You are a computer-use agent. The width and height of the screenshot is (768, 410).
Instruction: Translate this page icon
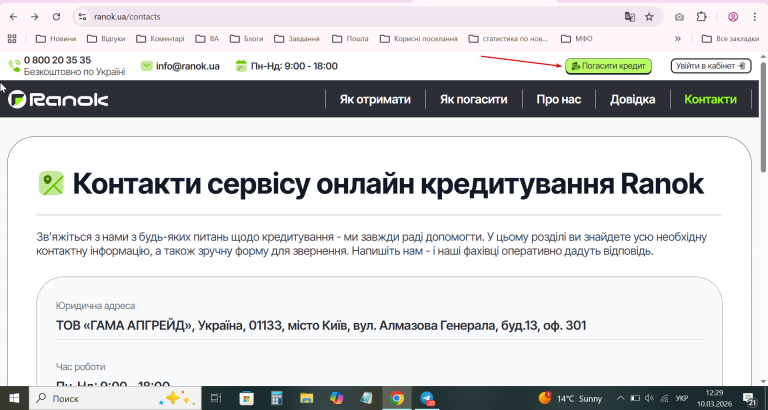click(x=629, y=17)
